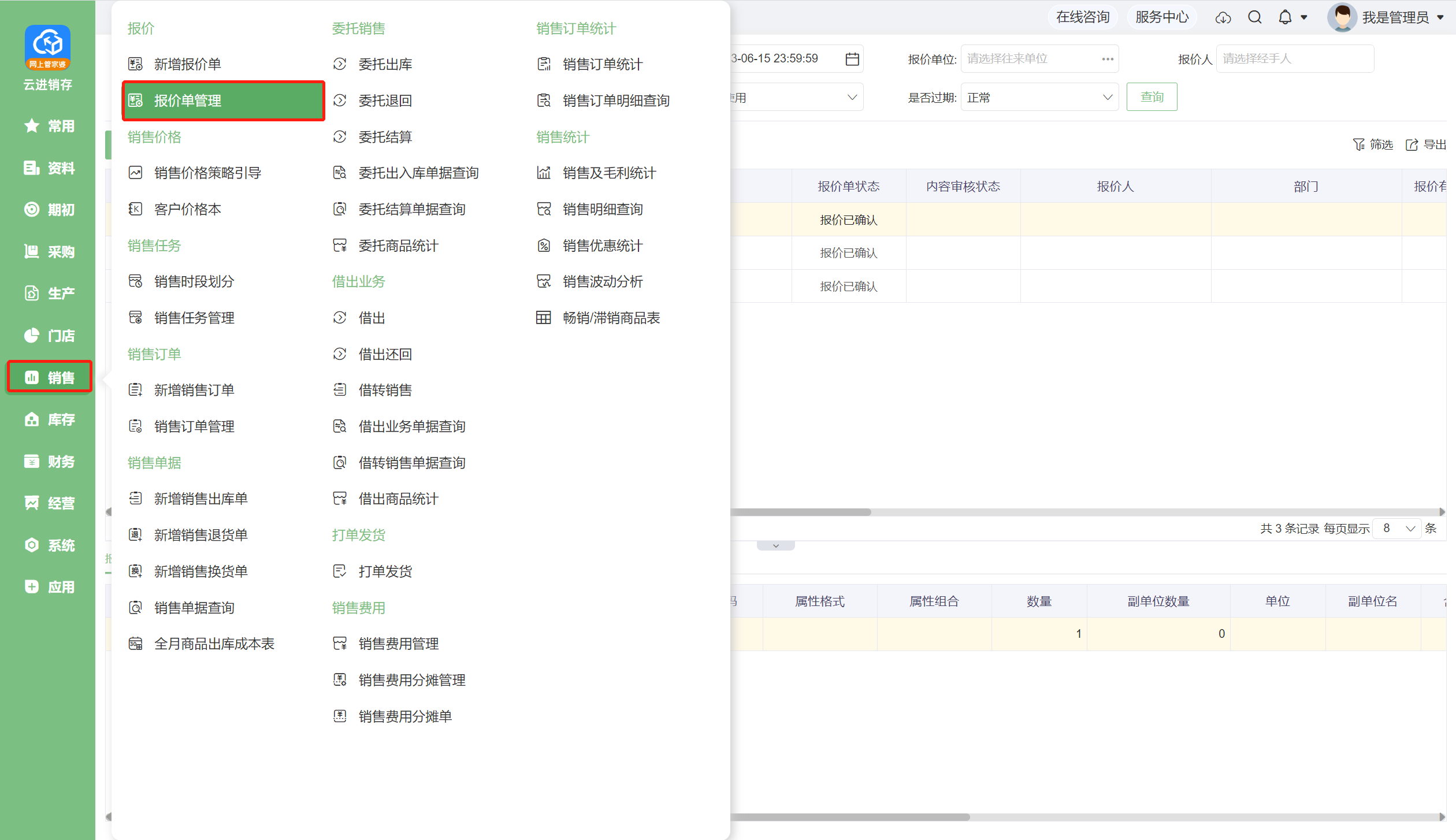Open 常用 in the sidebar
The image size is (1456, 840).
click(49, 126)
